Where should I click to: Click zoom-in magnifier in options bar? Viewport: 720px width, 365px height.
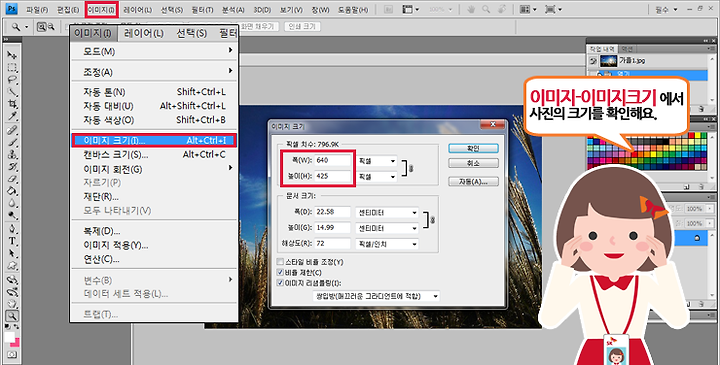(x=41, y=27)
